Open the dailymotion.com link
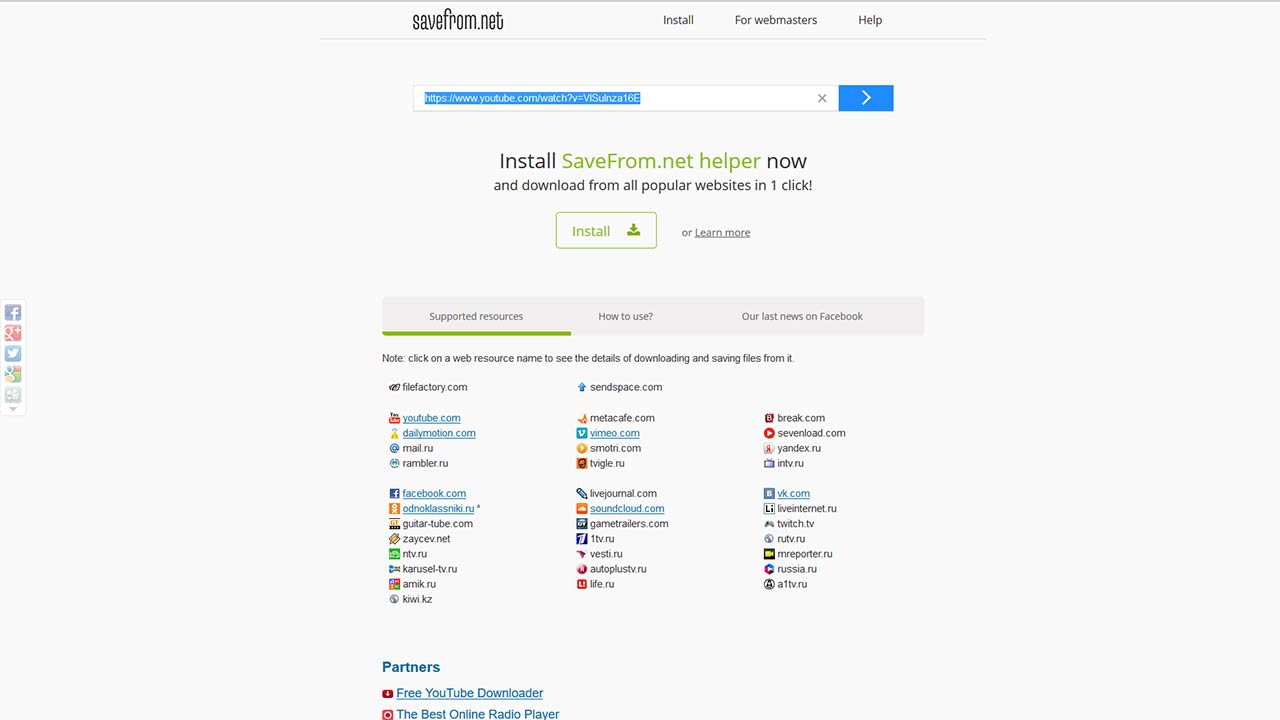The height and width of the screenshot is (720, 1280). pos(439,433)
